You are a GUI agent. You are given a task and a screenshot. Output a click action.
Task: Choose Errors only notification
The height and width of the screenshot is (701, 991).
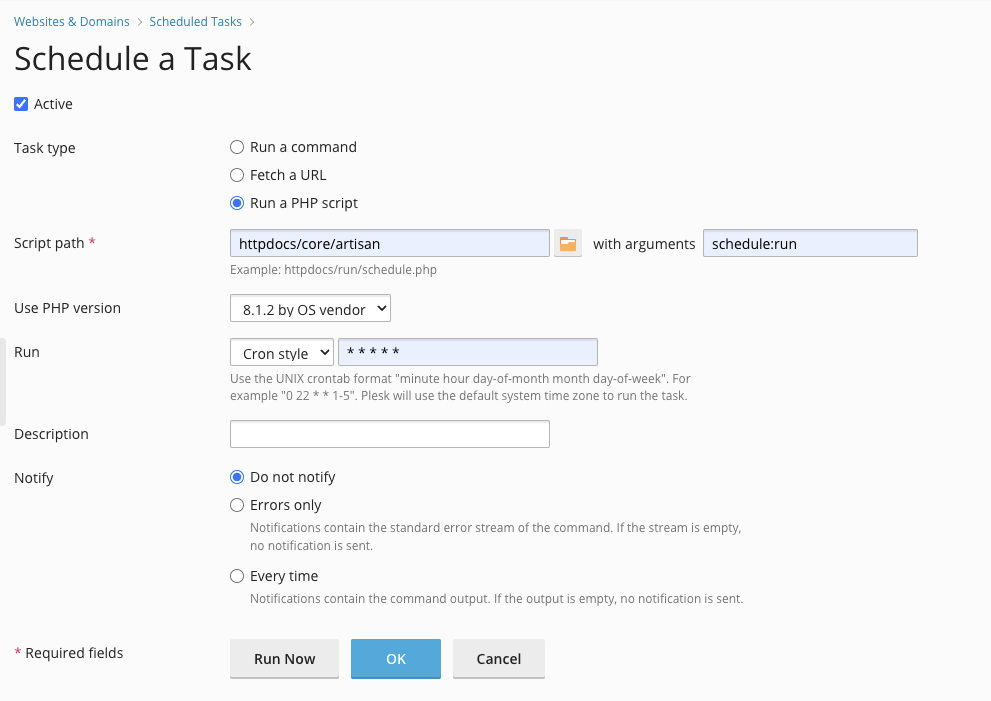pyautogui.click(x=237, y=505)
